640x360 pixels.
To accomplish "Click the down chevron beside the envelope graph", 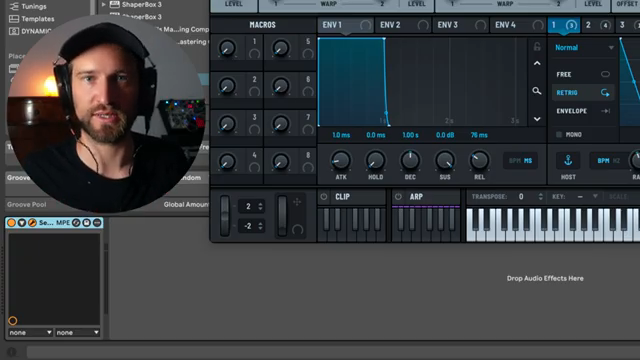I will click(x=537, y=119).
